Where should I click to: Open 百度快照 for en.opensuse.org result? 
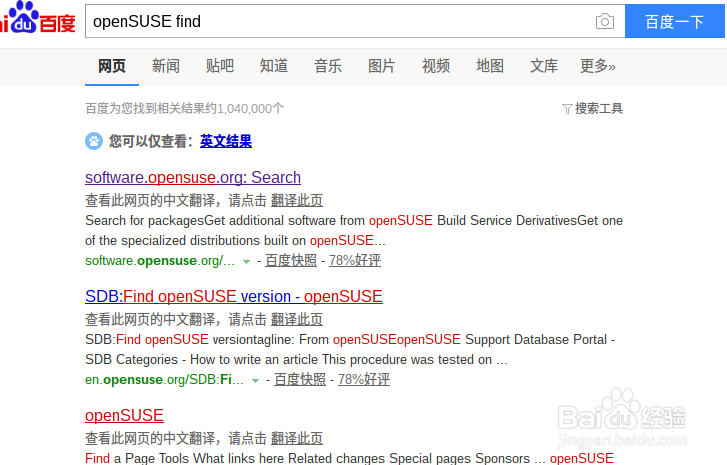coord(300,380)
